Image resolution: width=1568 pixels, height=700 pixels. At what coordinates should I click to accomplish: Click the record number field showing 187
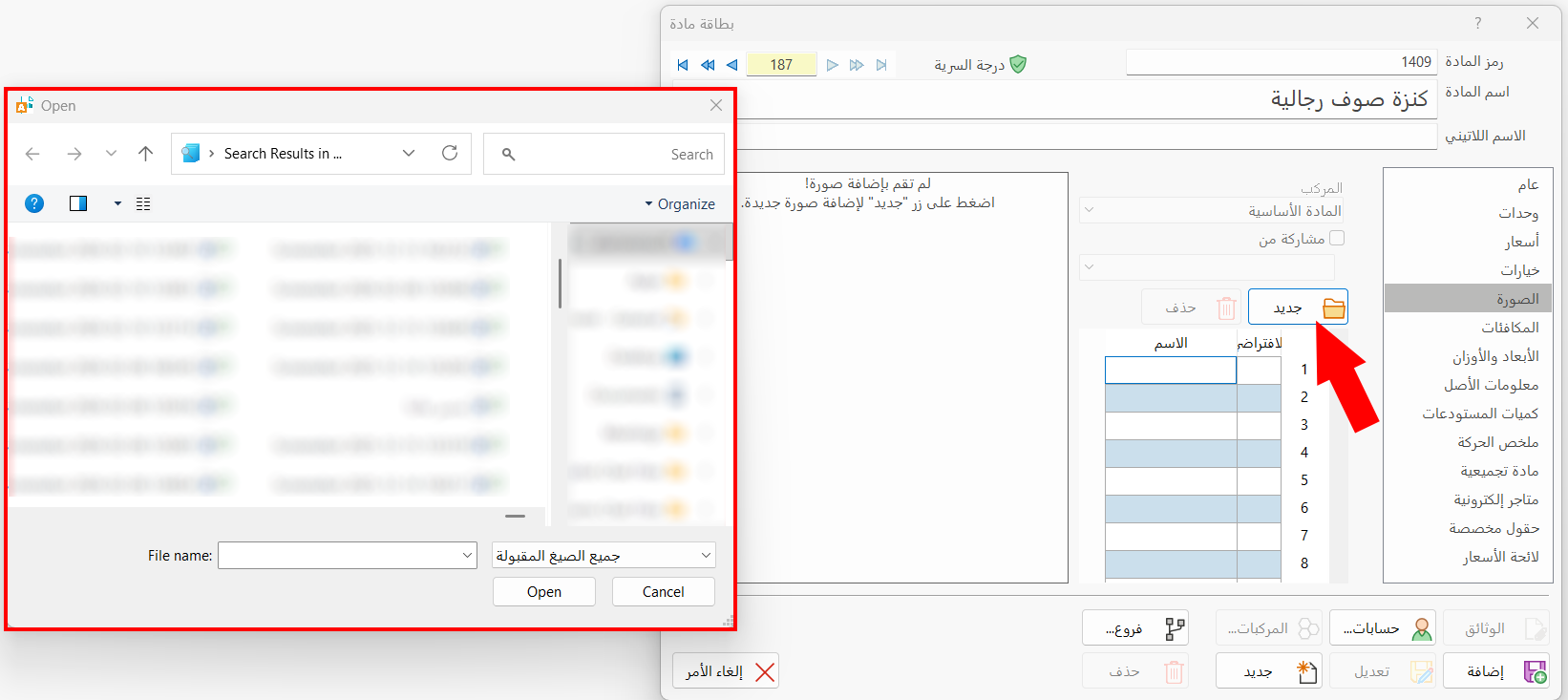click(x=781, y=65)
